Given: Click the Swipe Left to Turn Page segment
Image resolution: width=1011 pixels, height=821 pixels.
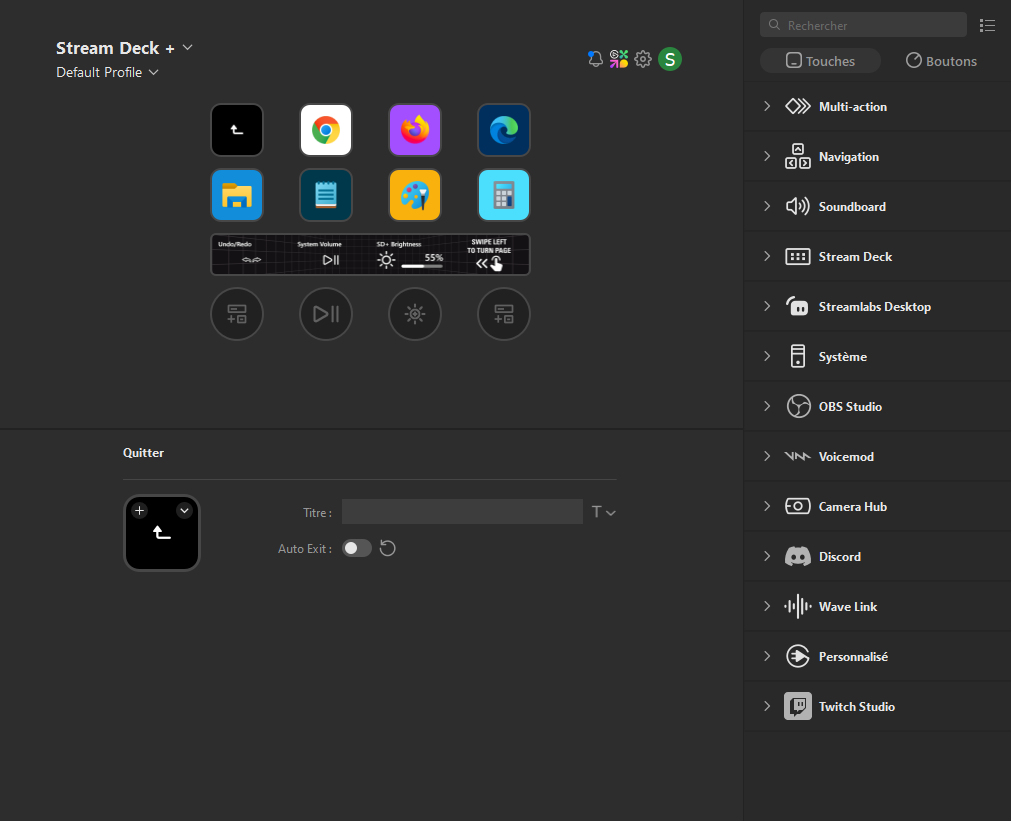Looking at the screenshot, I should (489, 254).
